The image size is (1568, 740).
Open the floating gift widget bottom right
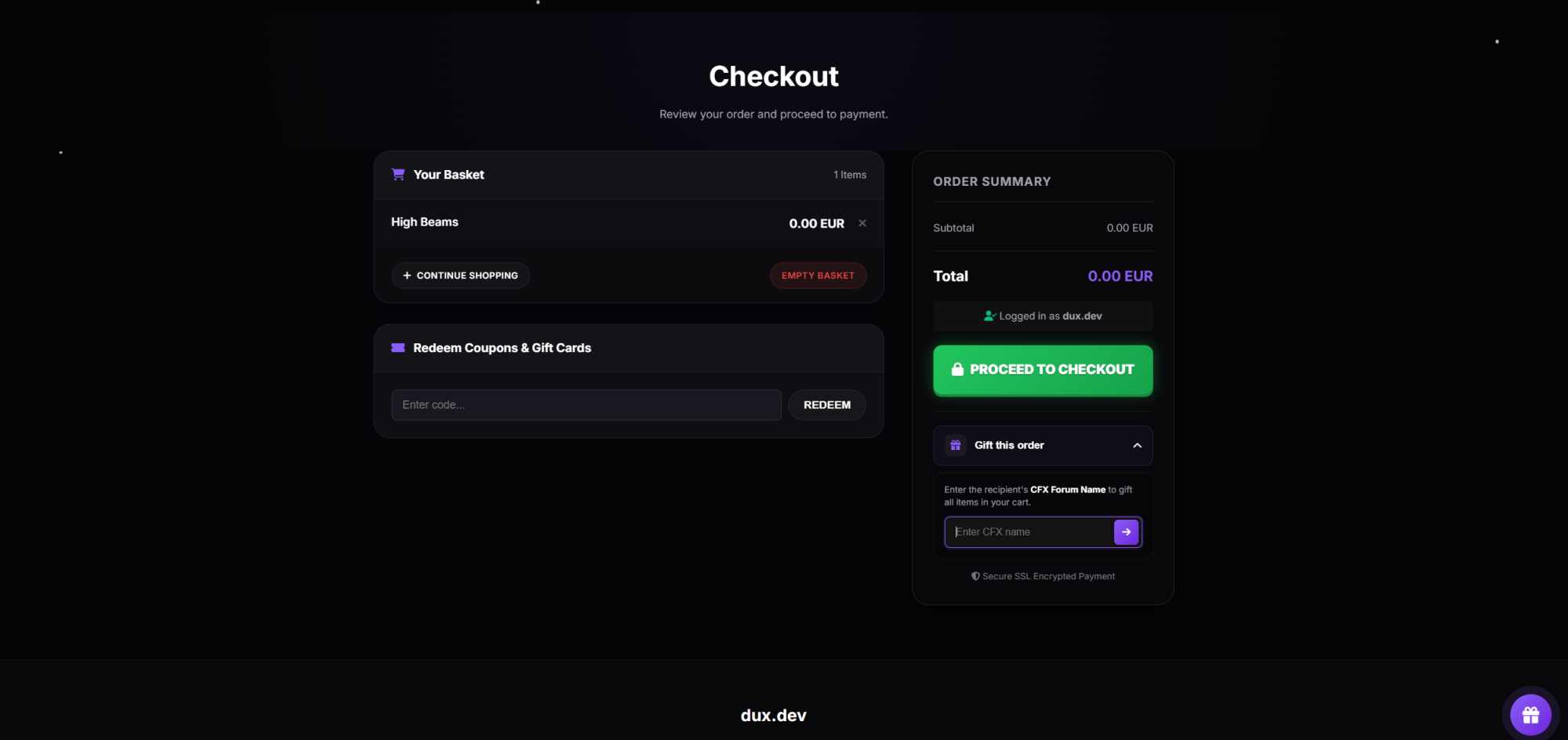1530,713
